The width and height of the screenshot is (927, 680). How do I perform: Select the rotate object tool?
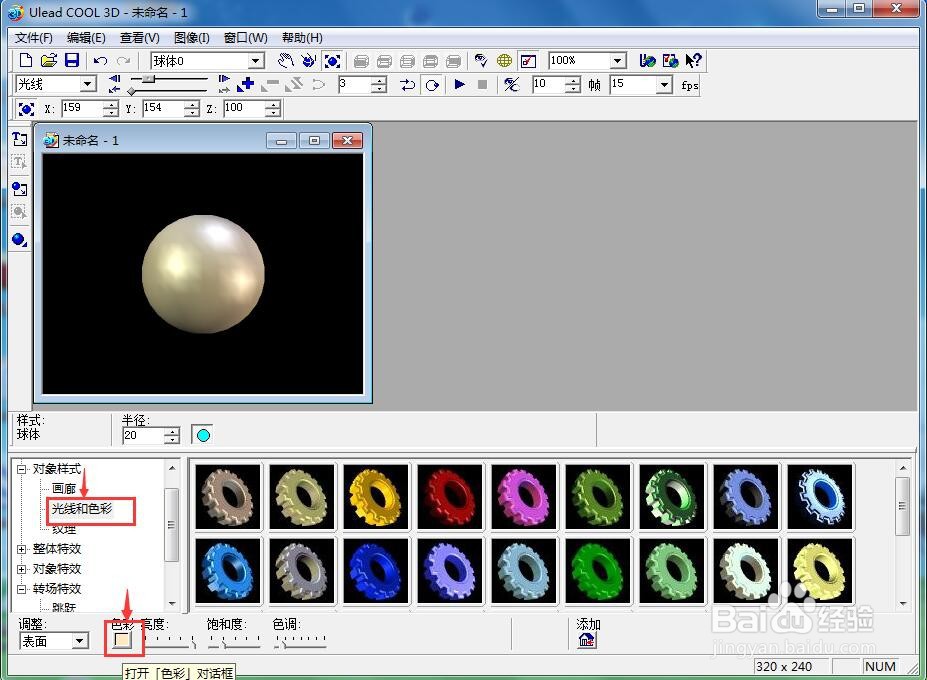point(308,60)
